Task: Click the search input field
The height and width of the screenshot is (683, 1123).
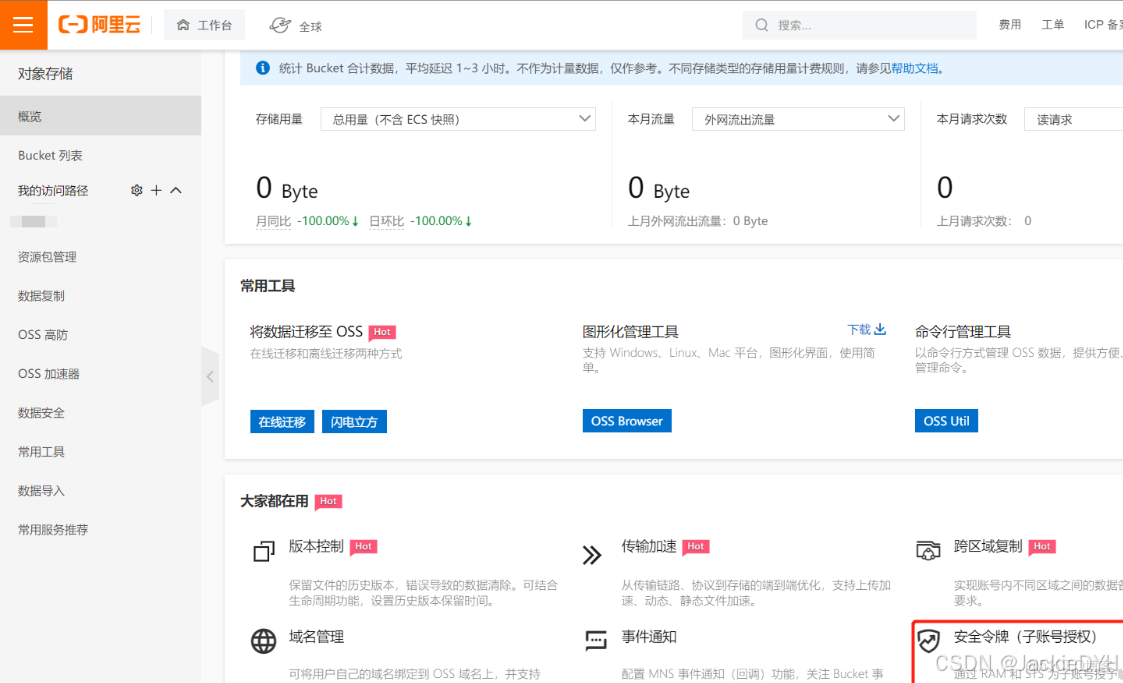Action: (x=860, y=24)
